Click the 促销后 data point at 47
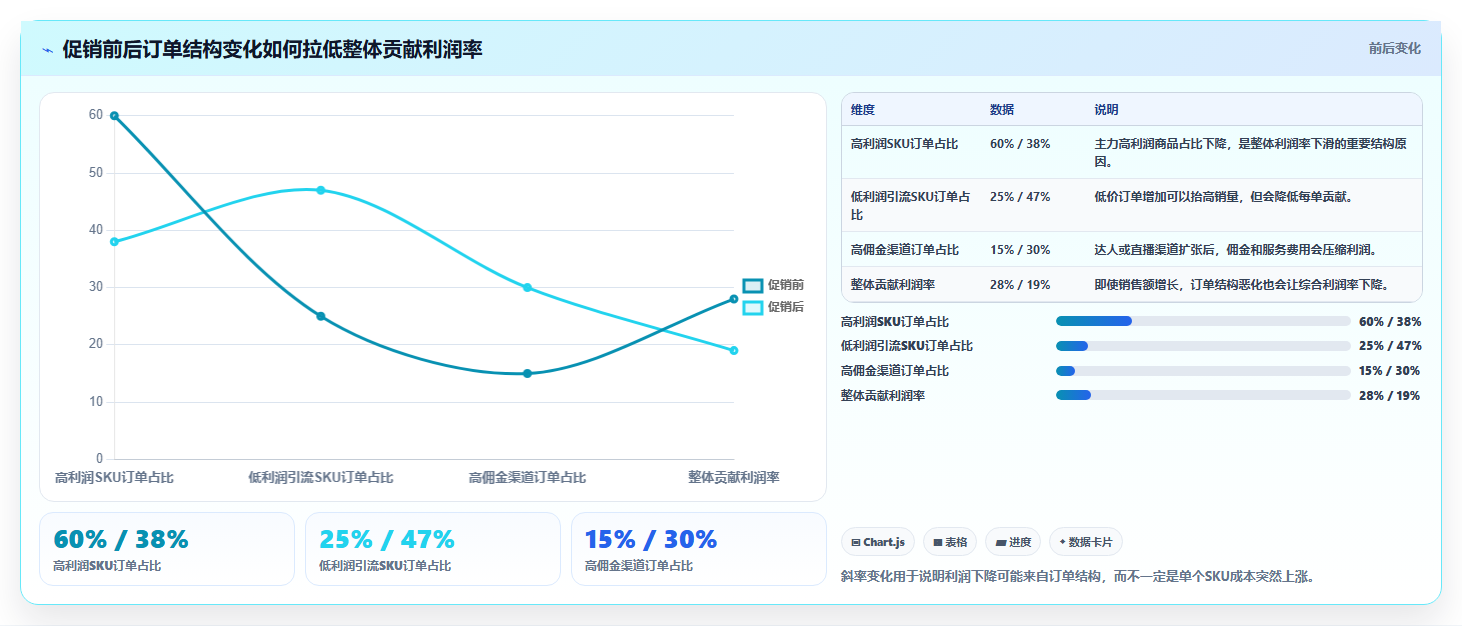Image resolution: width=1462 pixels, height=626 pixels. (x=321, y=190)
